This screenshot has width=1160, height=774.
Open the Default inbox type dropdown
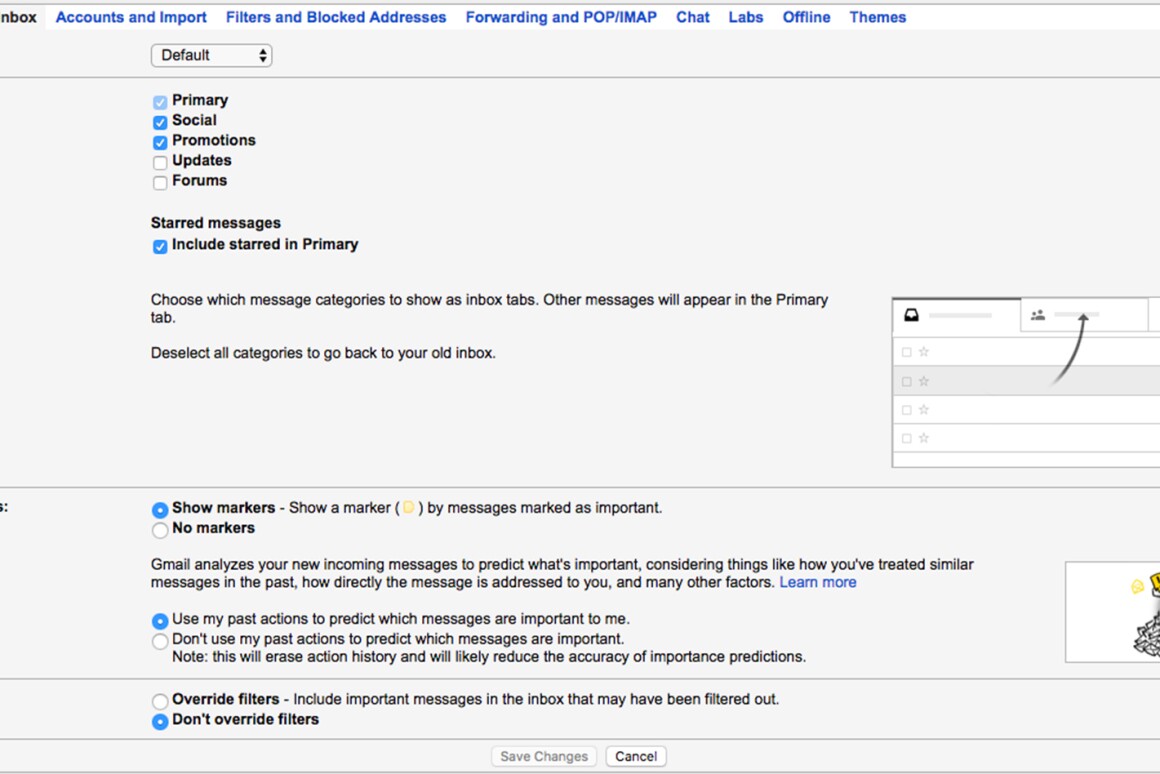click(211, 56)
